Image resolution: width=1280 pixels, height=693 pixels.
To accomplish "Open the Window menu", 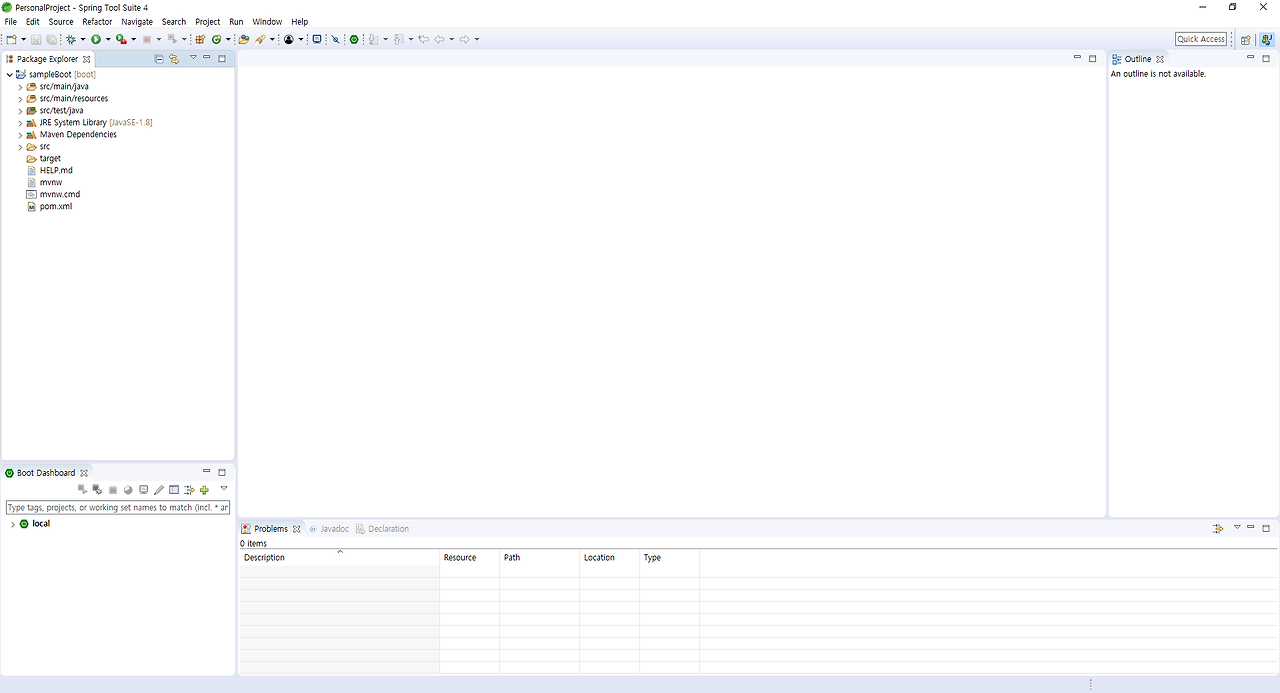I will point(267,21).
